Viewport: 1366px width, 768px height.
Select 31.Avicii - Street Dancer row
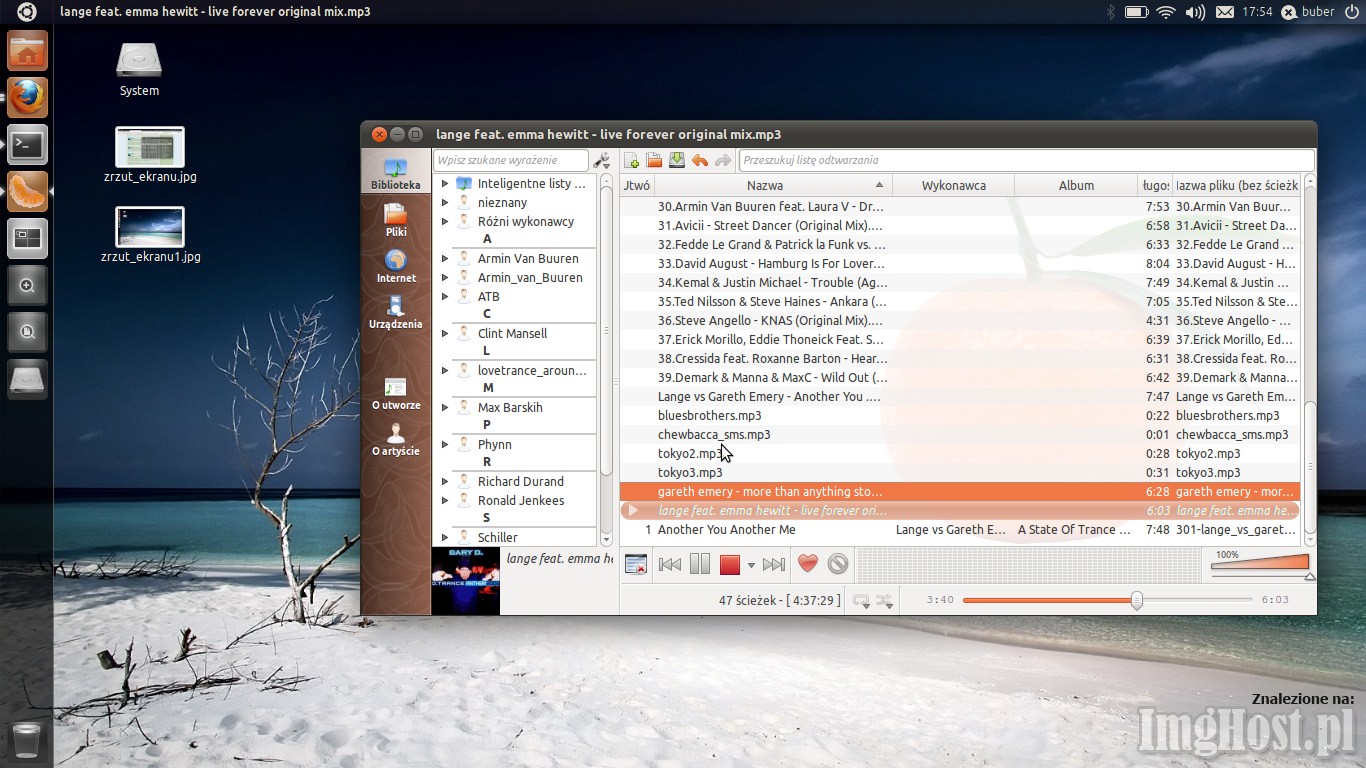tap(960, 226)
